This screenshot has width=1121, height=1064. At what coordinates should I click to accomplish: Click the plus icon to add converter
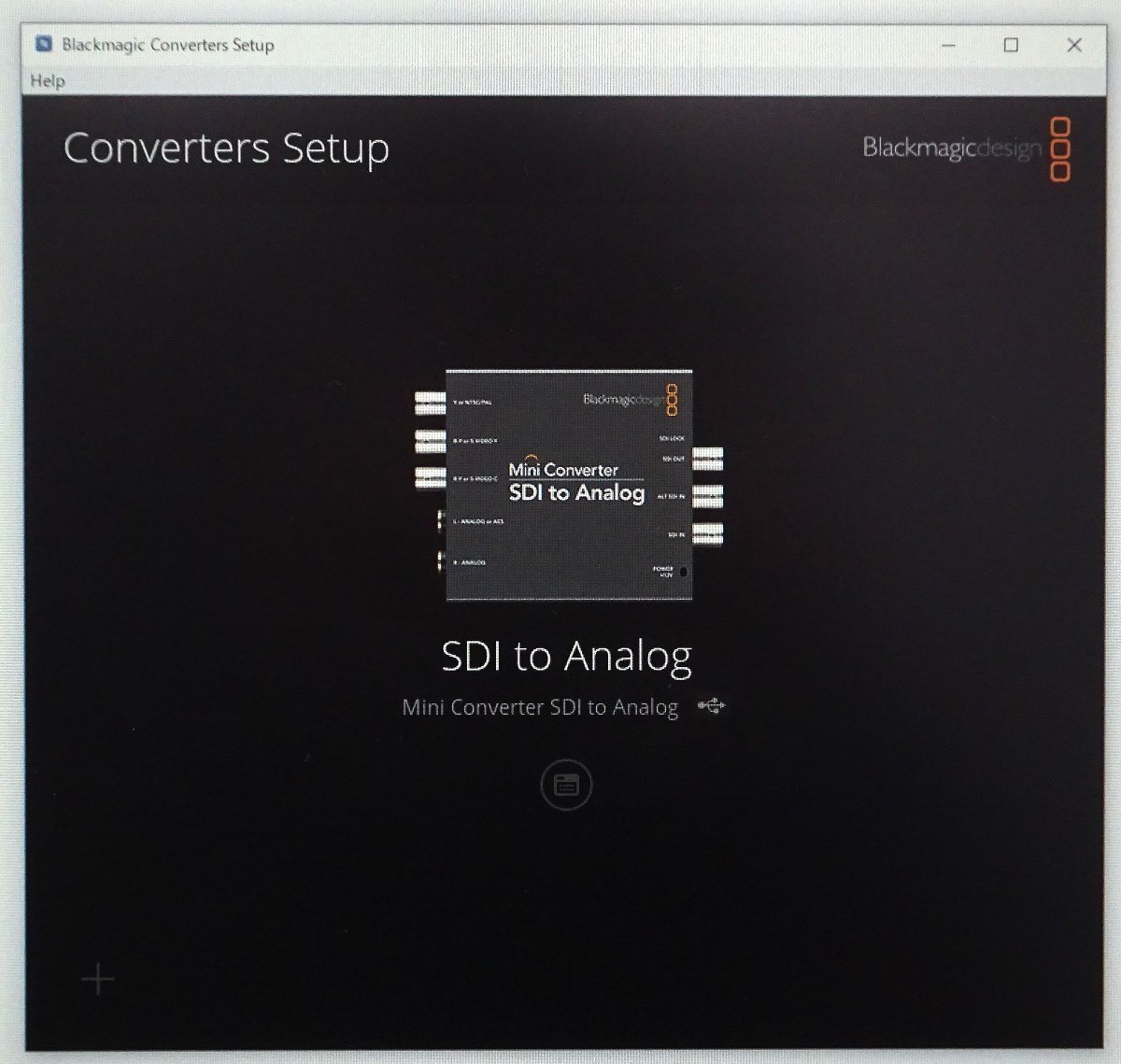pos(98,979)
